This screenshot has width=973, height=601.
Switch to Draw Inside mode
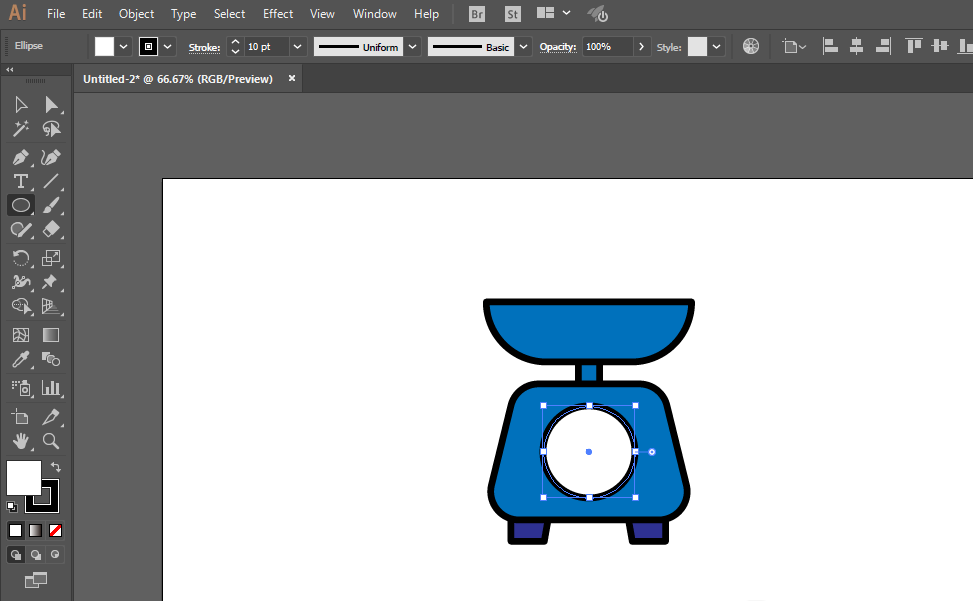55,554
